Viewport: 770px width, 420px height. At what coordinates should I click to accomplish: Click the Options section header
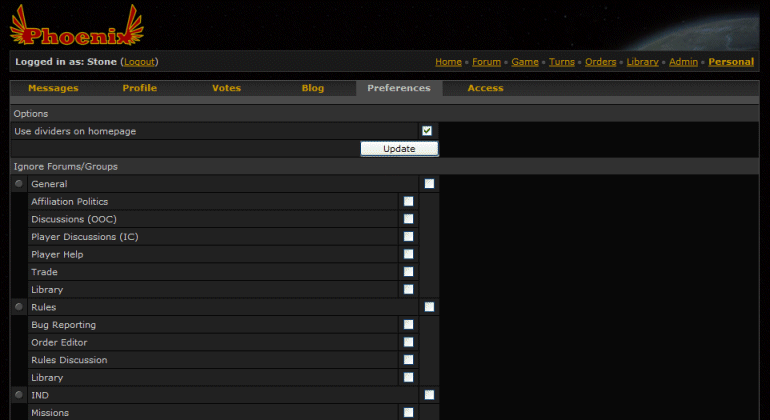[x=31, y=113]
